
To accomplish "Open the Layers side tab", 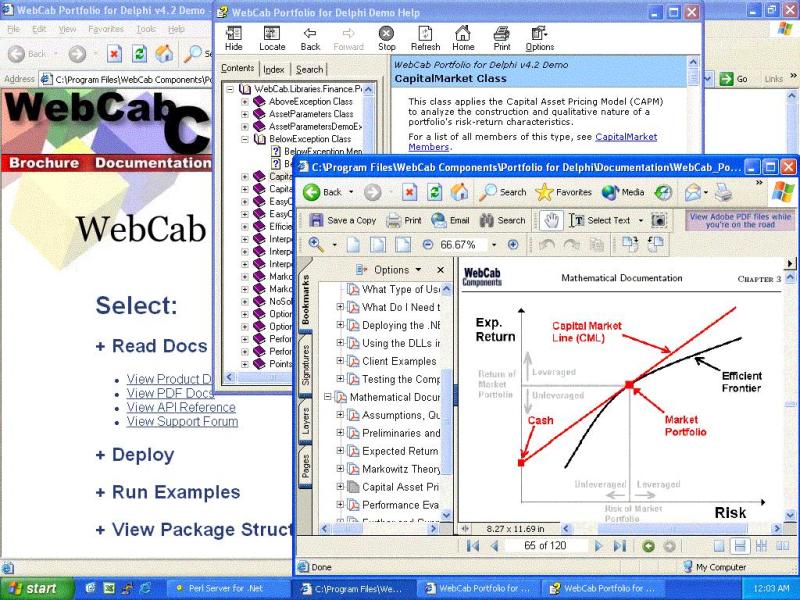I will pos(305,421).
